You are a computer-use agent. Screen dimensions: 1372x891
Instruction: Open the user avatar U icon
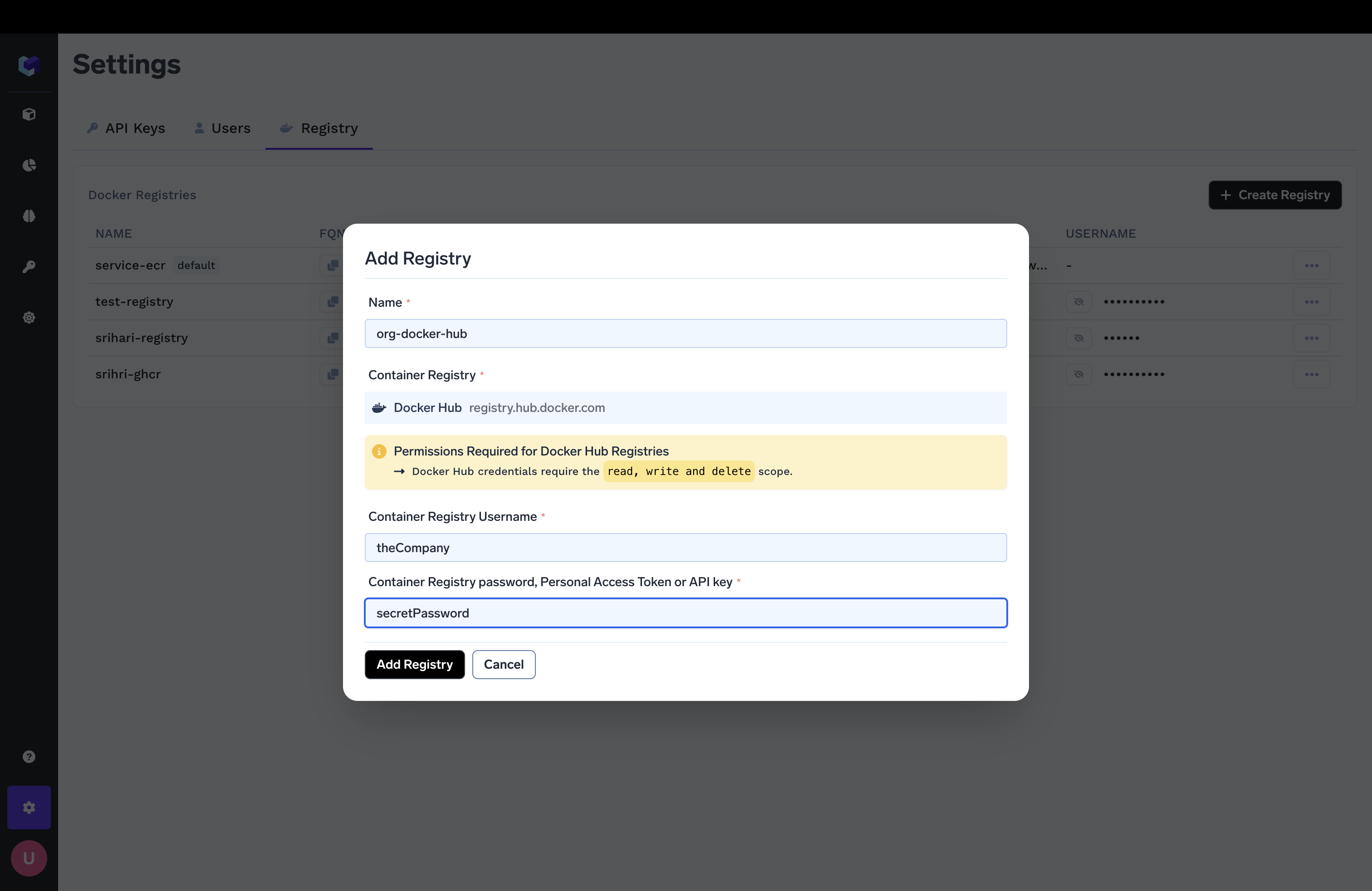click(x=29, y=858)
